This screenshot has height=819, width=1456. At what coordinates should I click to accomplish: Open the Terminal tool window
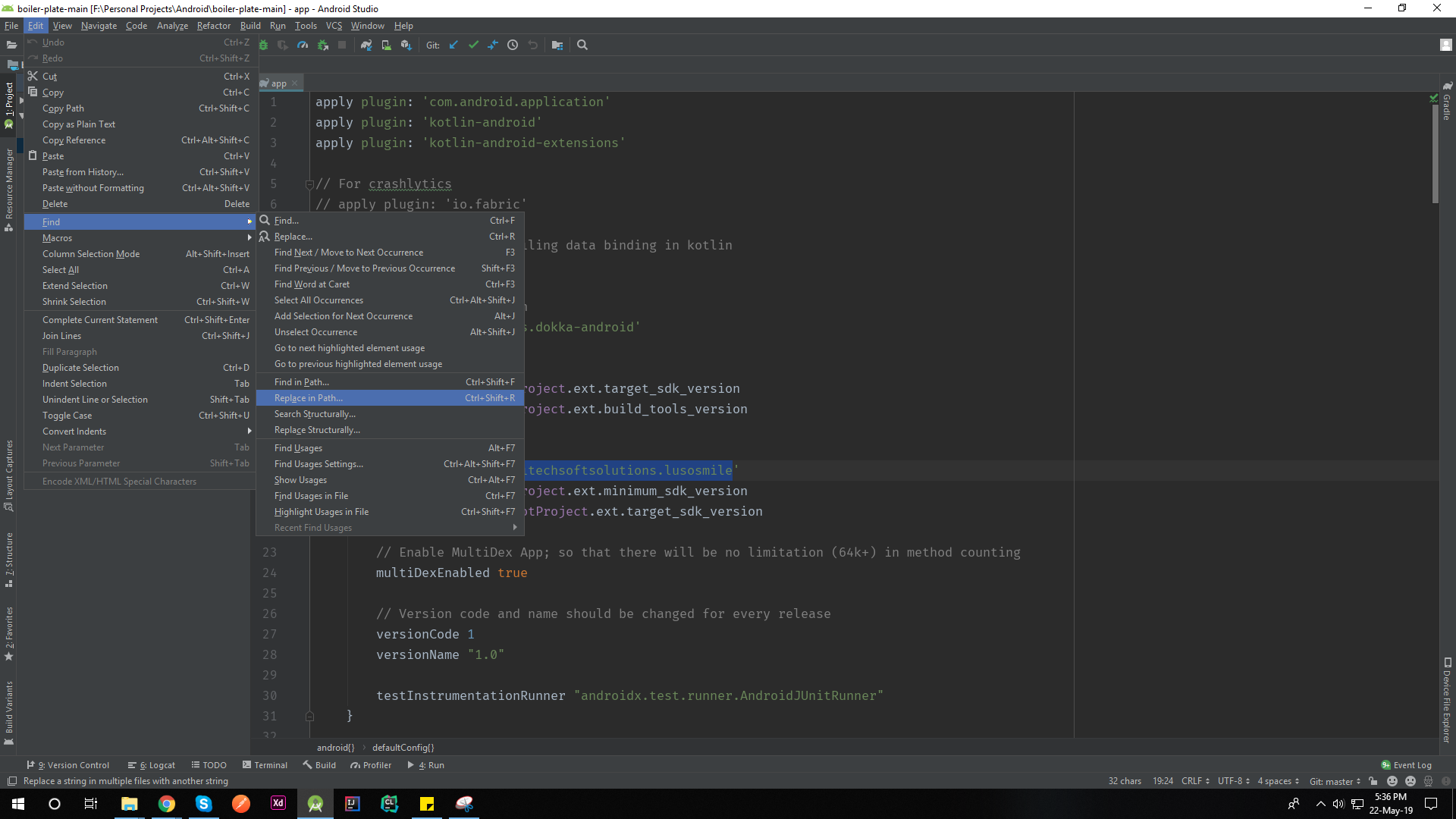click(265, 765)
